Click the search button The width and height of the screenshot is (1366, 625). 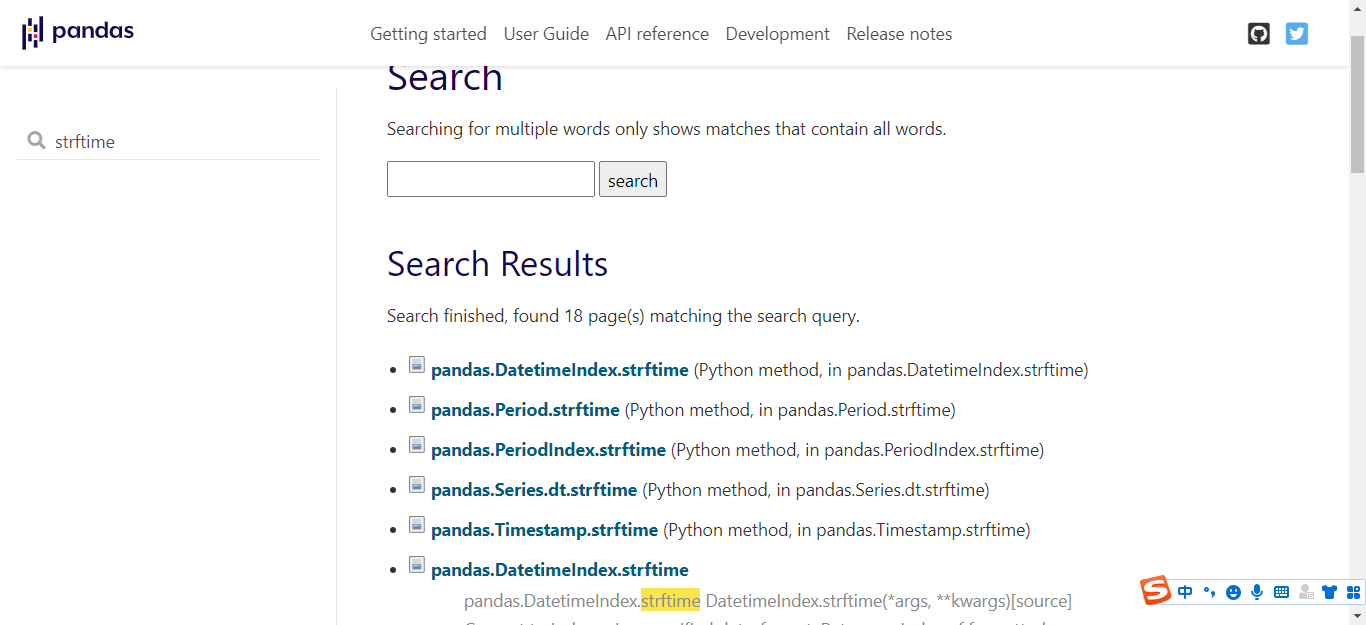point(633,180)
